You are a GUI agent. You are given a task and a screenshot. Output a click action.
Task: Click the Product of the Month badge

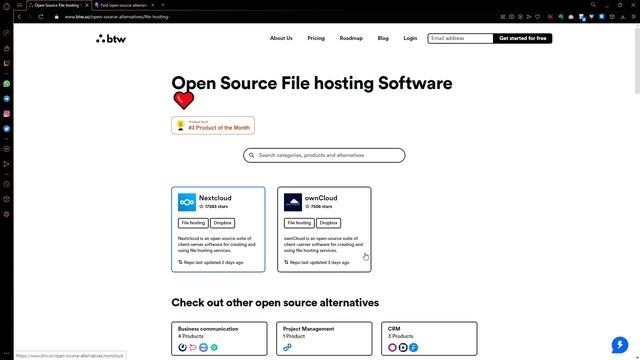click(213, 125)
